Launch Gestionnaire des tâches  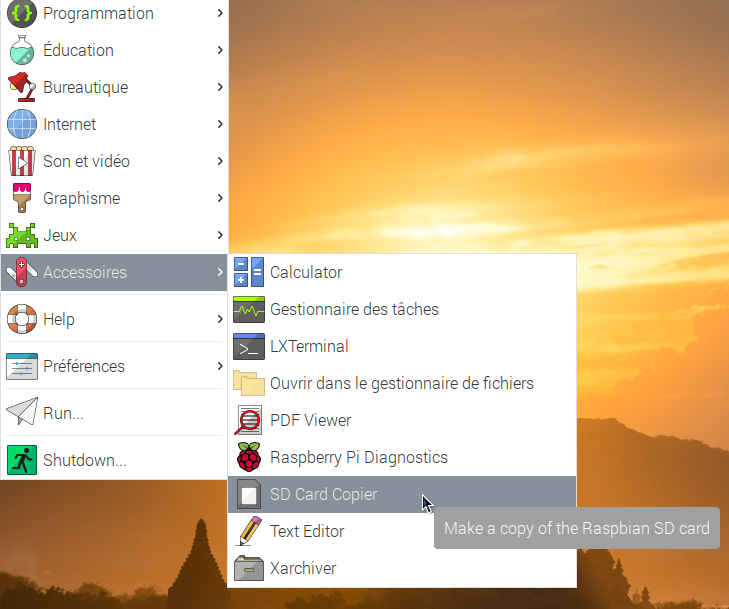402,309
